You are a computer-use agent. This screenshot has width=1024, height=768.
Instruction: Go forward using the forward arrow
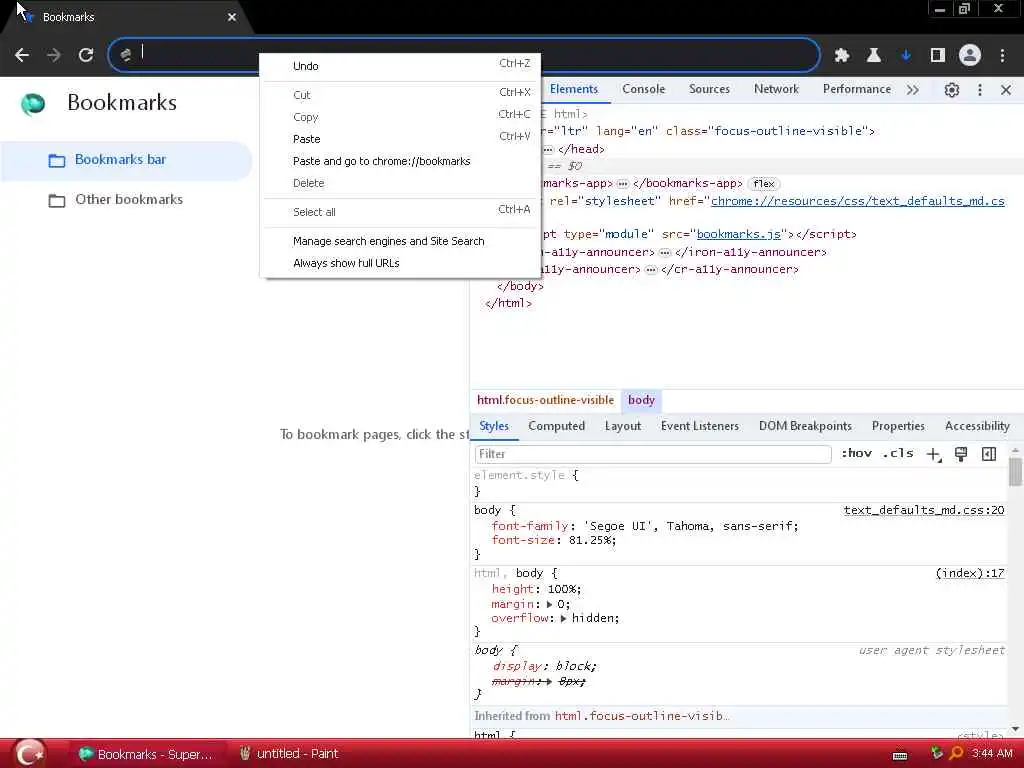click(54, 55)
